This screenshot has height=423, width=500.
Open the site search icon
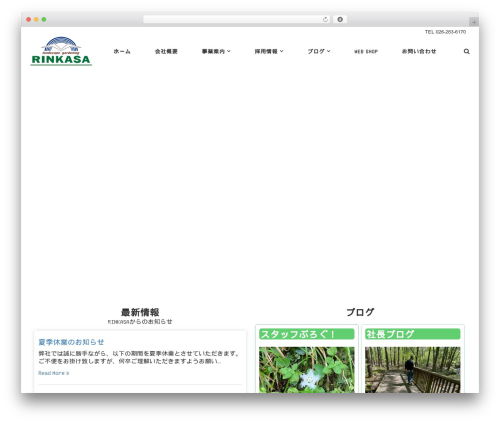coord(466,51)
